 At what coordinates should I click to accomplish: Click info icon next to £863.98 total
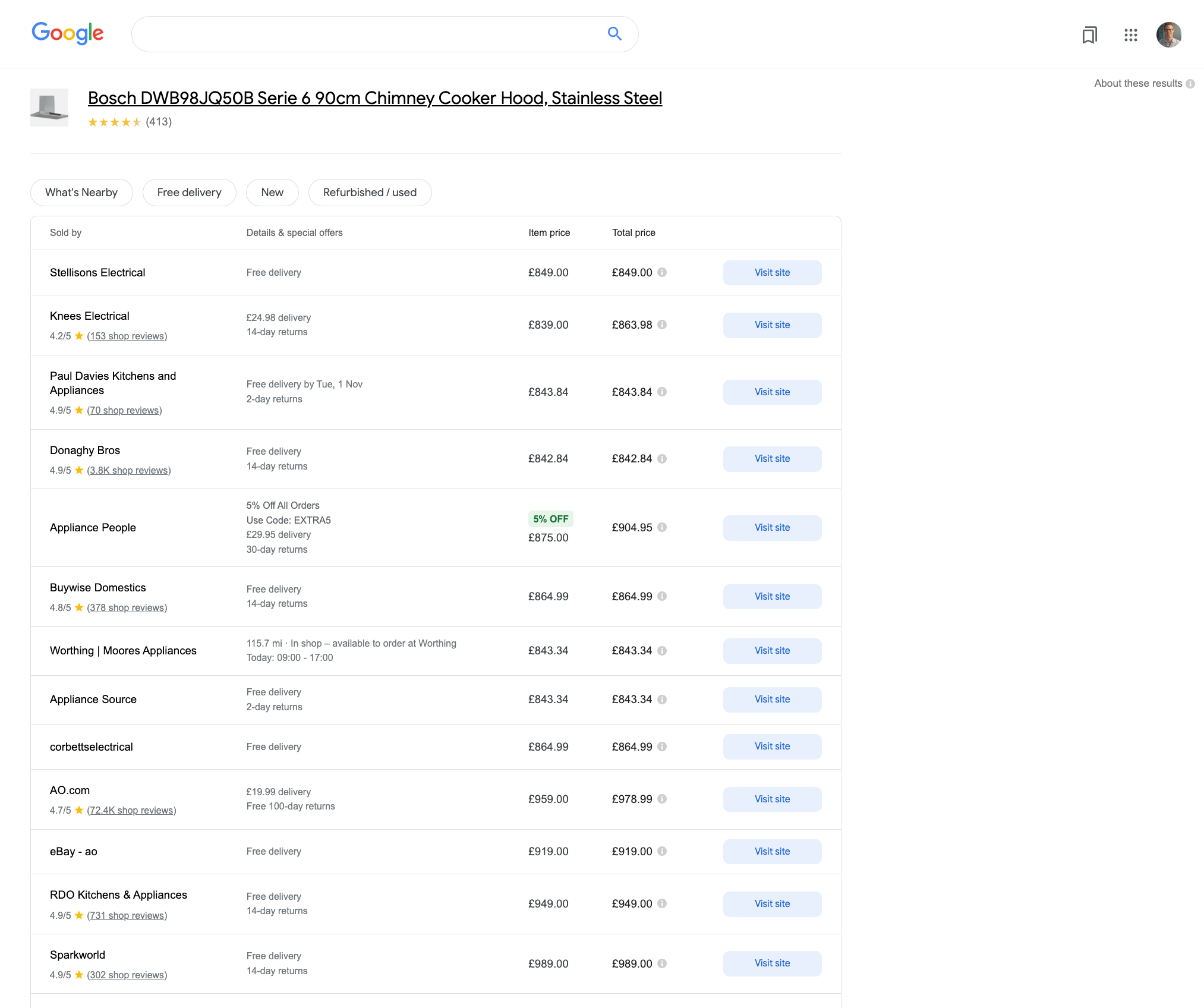662,325
